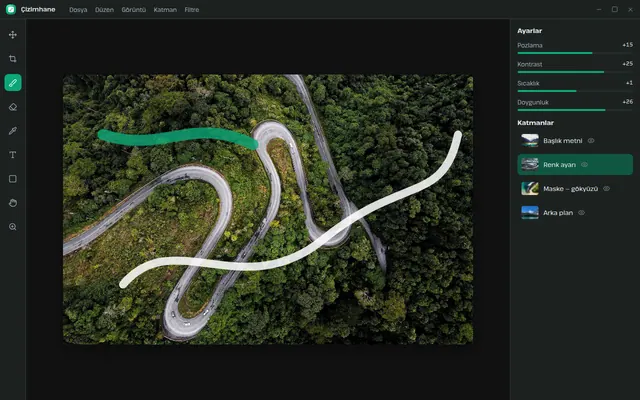This screenshot has width=640, height=400.
Task: Click the Pozlama value +15
Action: 627,44
